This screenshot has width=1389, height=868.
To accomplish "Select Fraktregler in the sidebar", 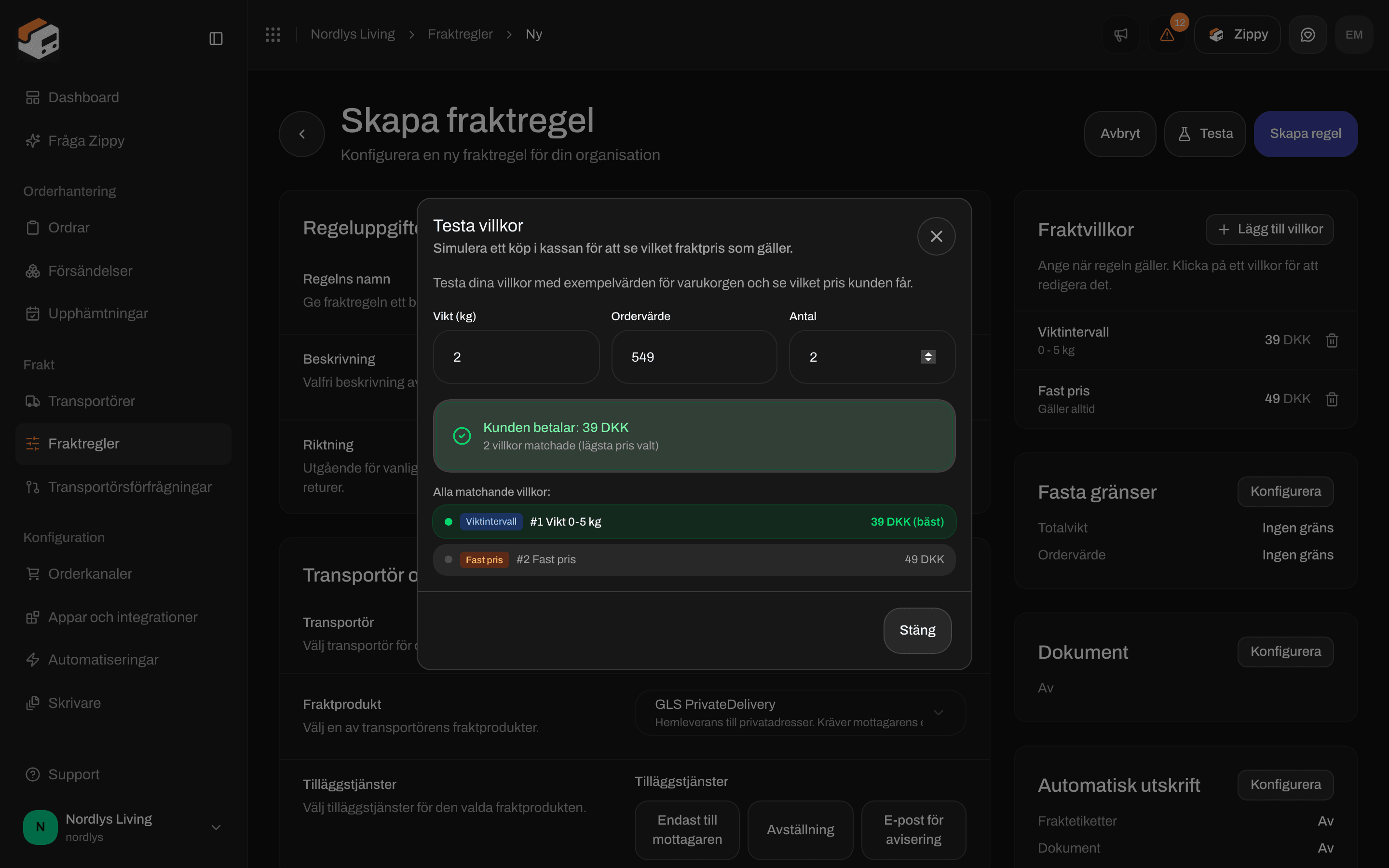I will point(123,444).
